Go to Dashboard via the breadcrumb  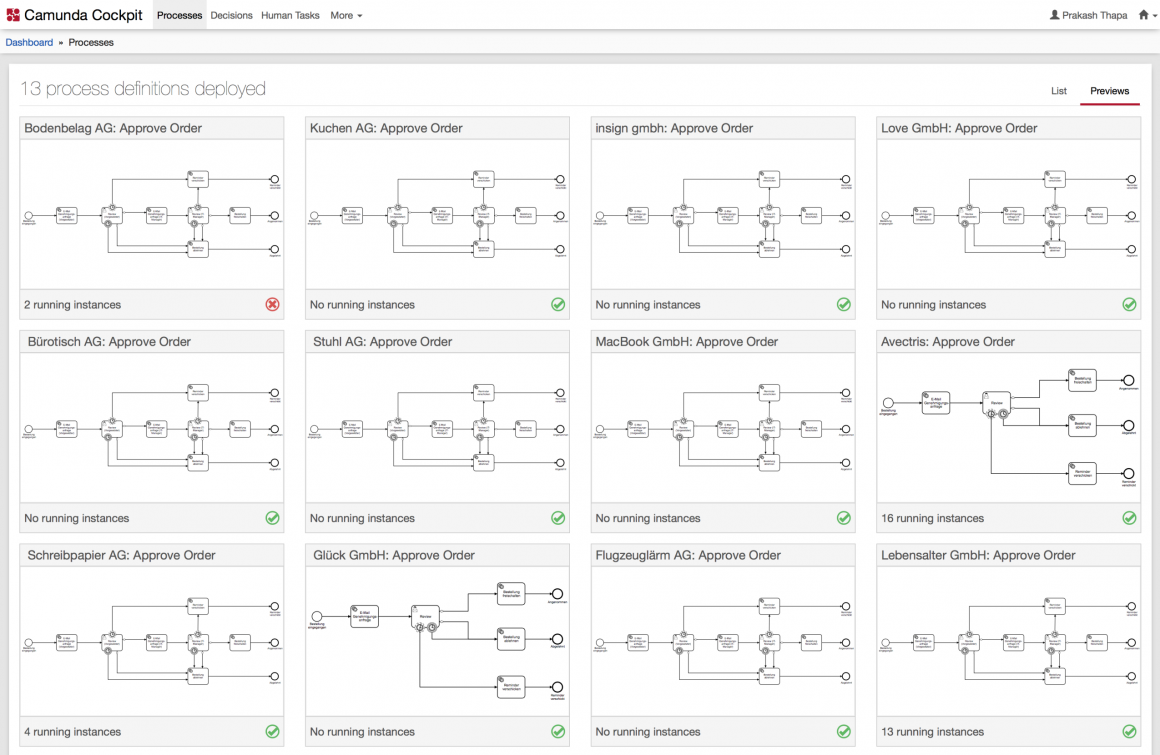pos(29,42)
